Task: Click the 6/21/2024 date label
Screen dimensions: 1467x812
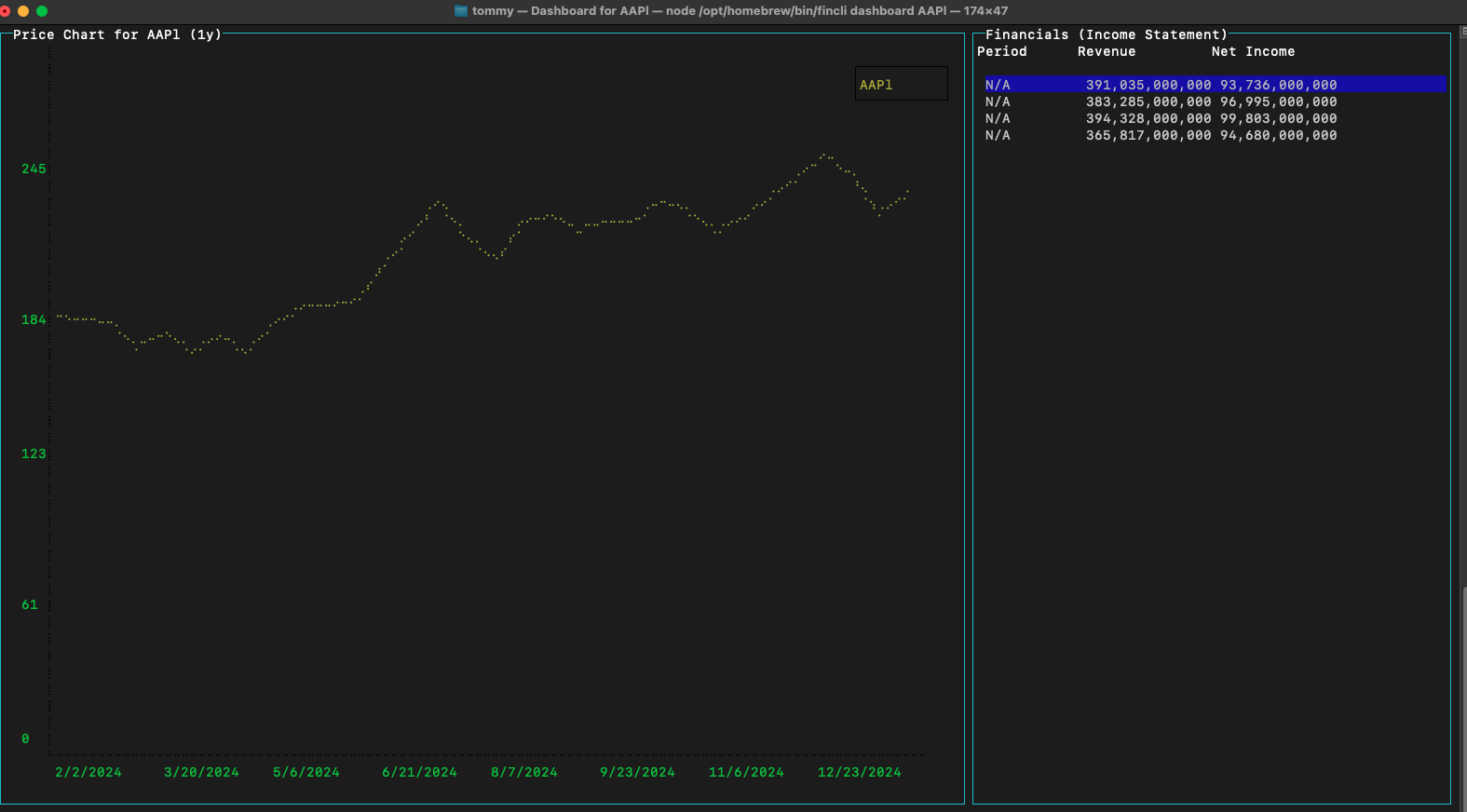Action: tap(419, 772)
